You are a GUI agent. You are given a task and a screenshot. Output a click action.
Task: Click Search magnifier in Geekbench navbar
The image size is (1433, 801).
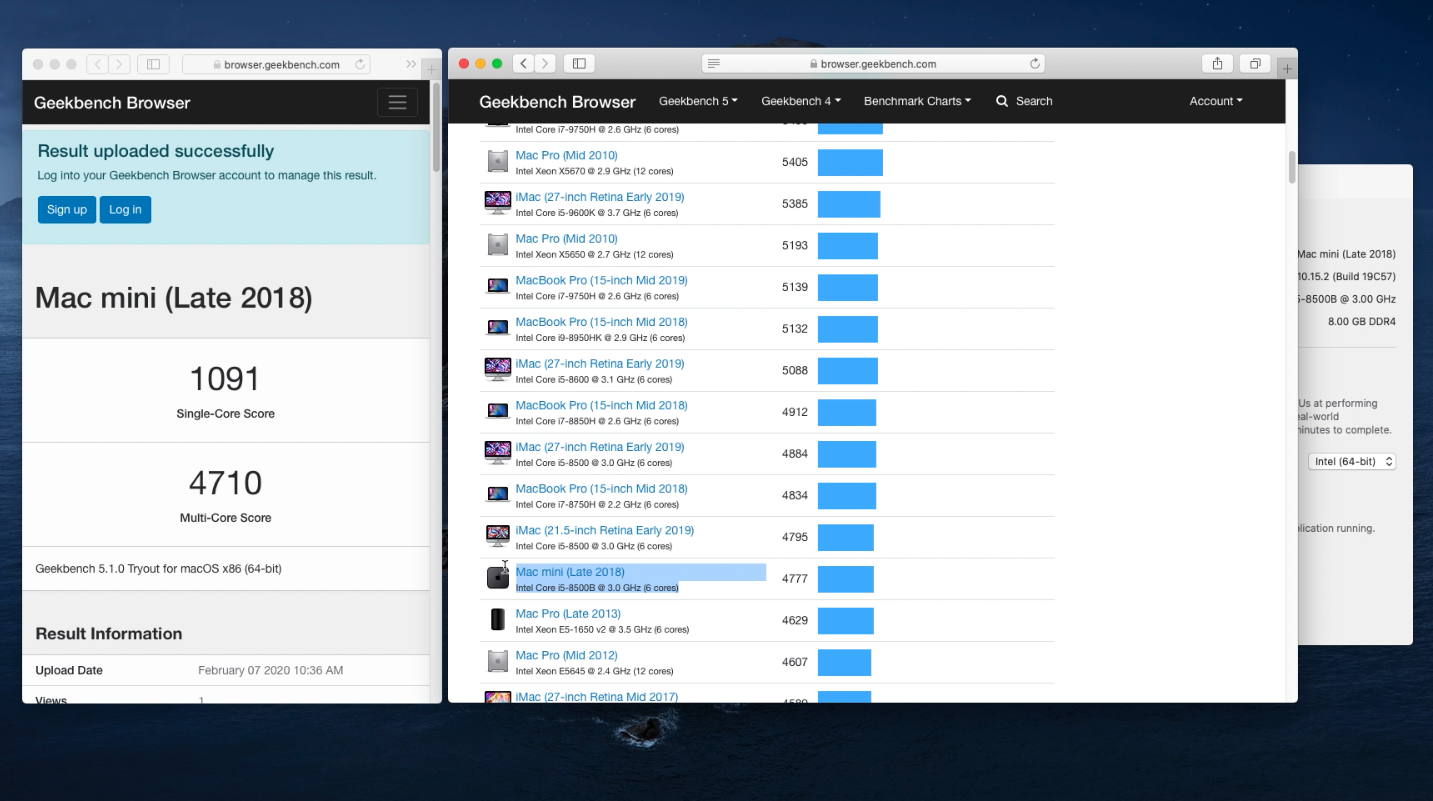tap(1002, 101)
